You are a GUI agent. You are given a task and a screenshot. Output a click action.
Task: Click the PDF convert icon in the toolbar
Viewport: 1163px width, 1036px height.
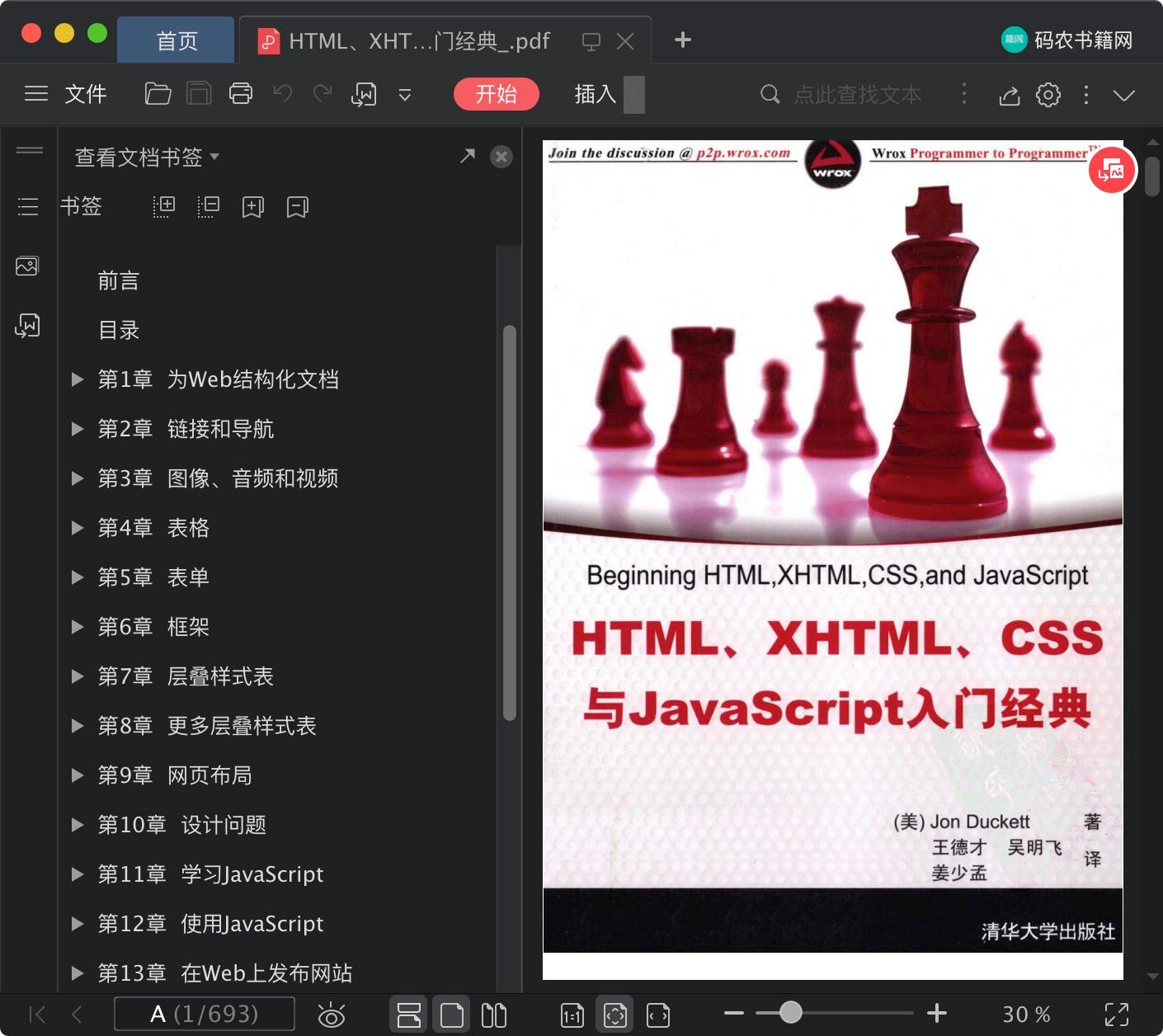[x=364, y=95]
